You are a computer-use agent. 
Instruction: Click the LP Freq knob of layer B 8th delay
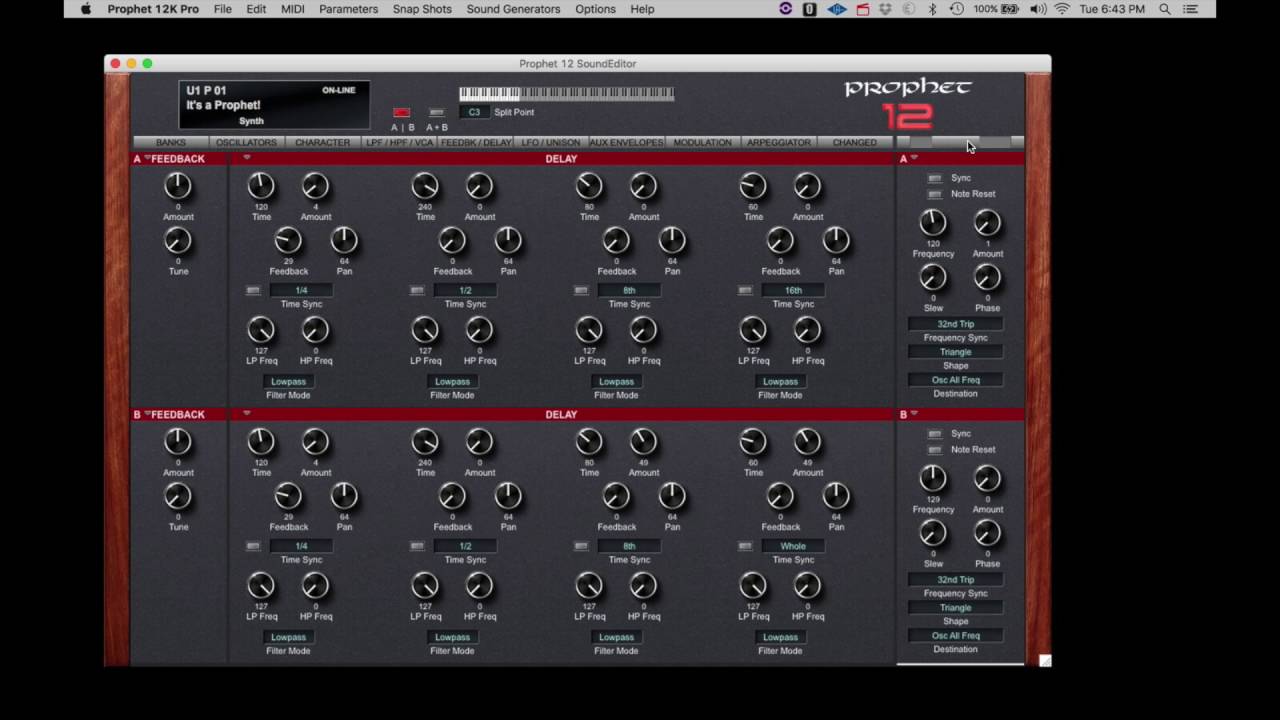589,586
